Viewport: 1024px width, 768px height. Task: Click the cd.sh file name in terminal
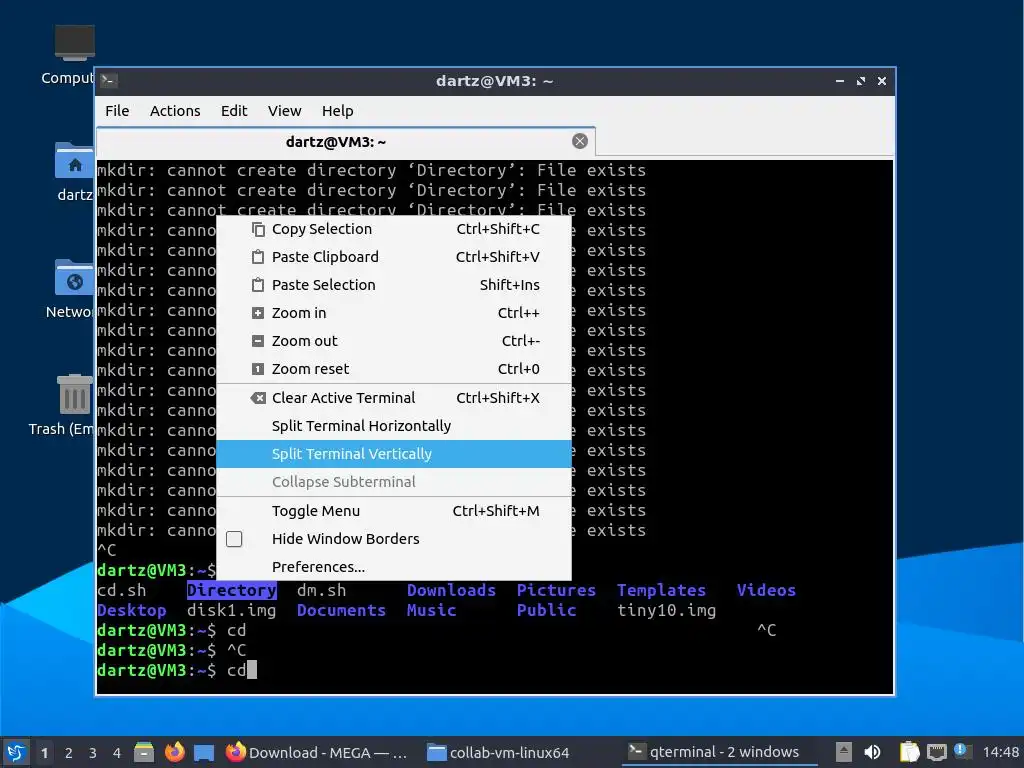[x=121, y=590]
